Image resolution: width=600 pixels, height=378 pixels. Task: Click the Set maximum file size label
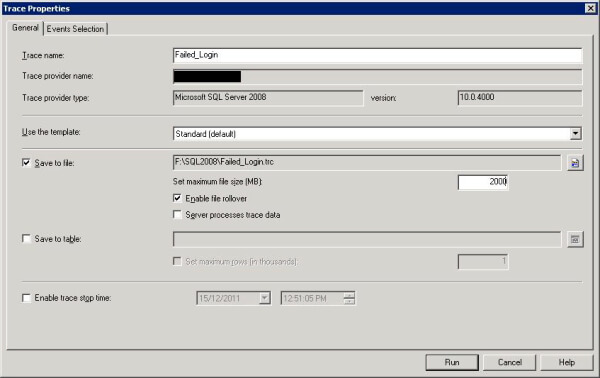click(217, 181)
